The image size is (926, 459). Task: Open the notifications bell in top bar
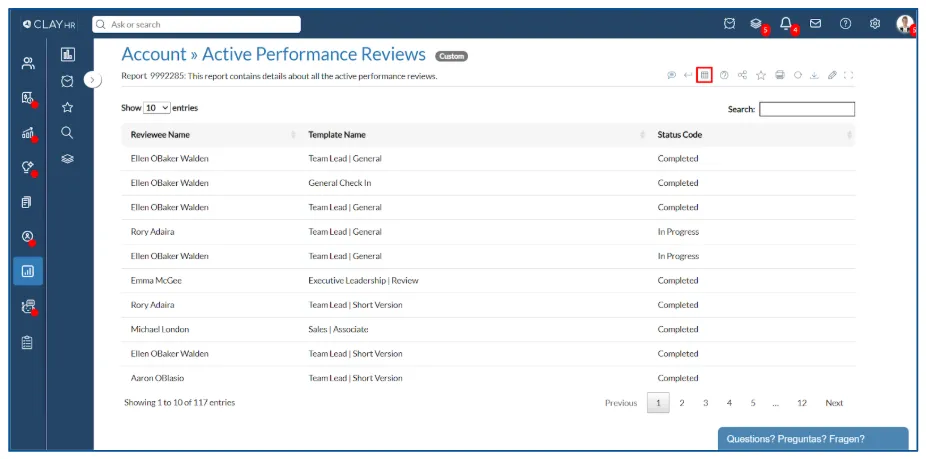pyautogui.click(x=785, y=24)
